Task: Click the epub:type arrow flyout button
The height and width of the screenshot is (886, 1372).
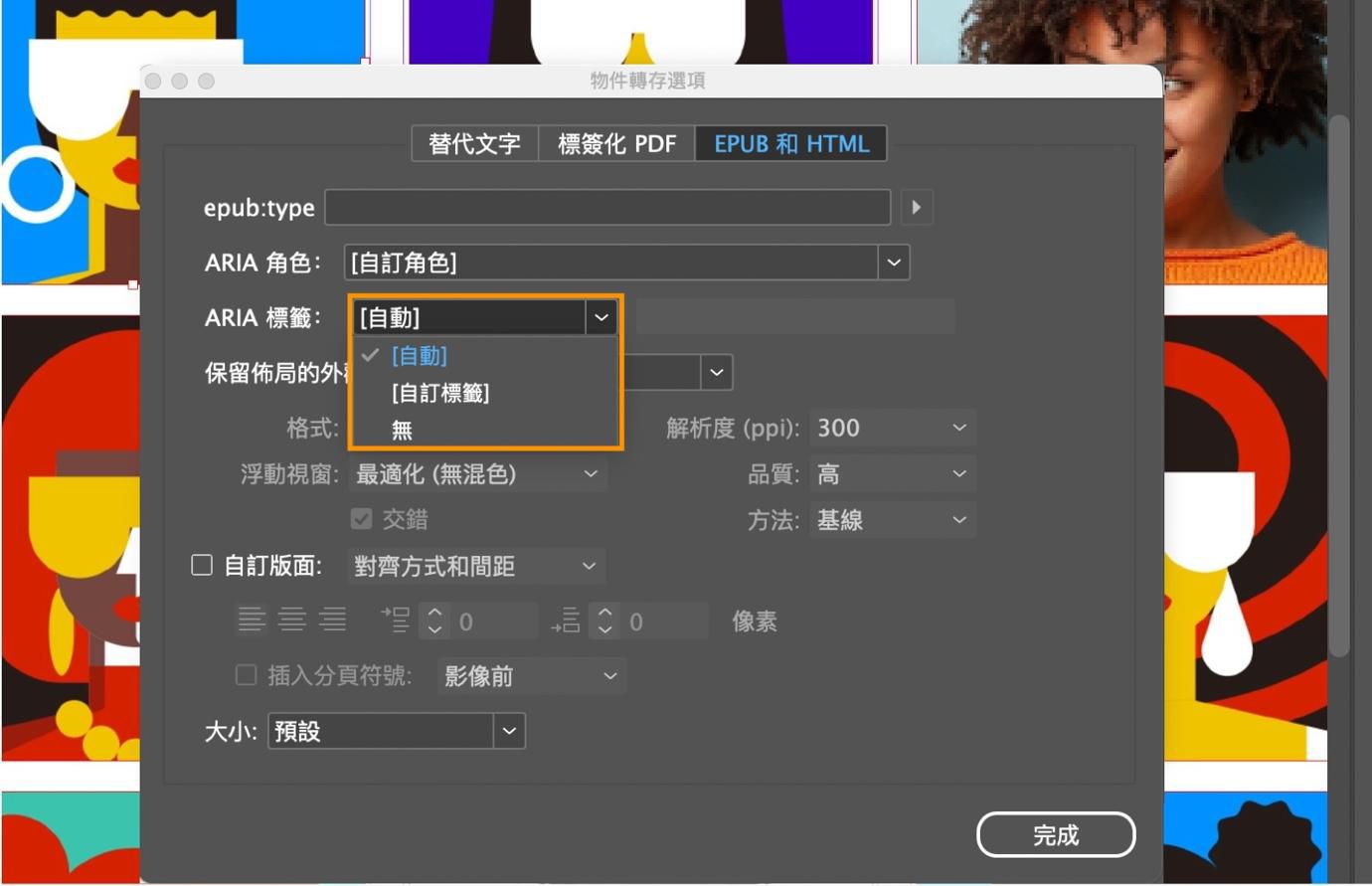Action: pos(917,208)
